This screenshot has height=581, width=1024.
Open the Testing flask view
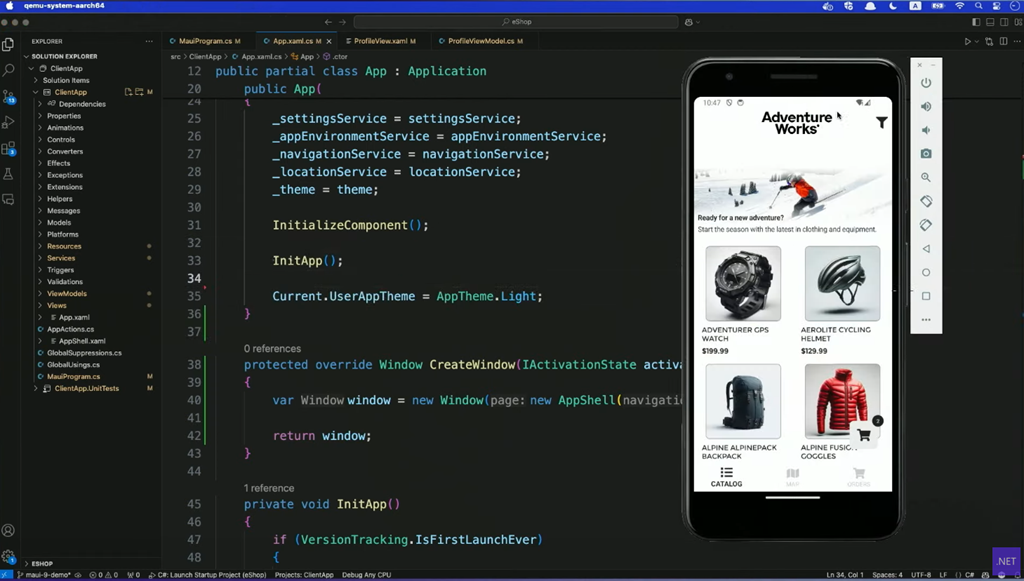coord(8,174)
